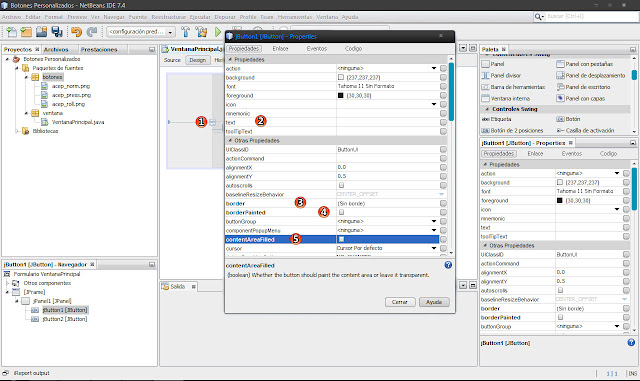The image size is (640, 381).
Task: Click the Design view button
Action: 198,60
